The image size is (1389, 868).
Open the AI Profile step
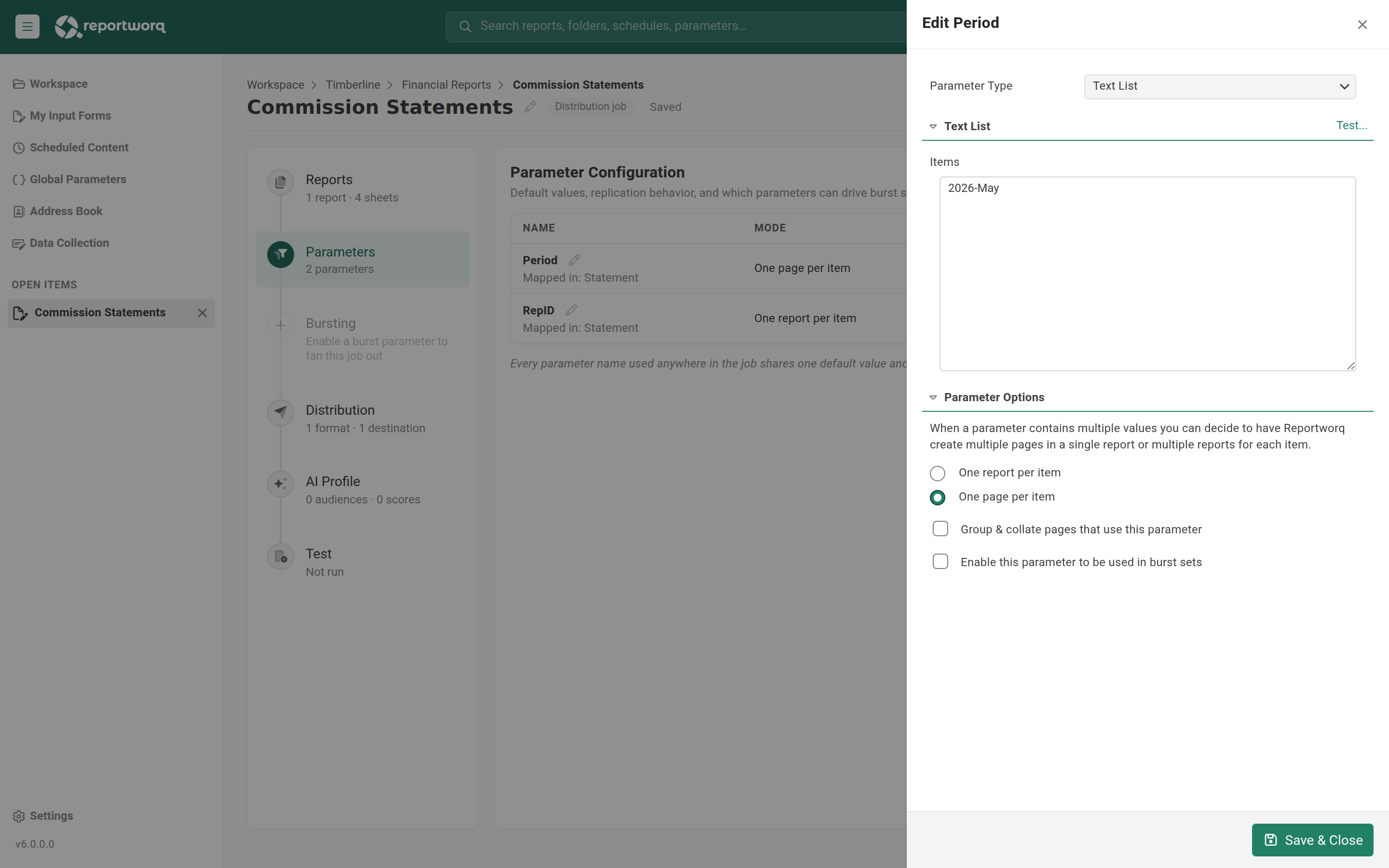(x=363, y=489)
